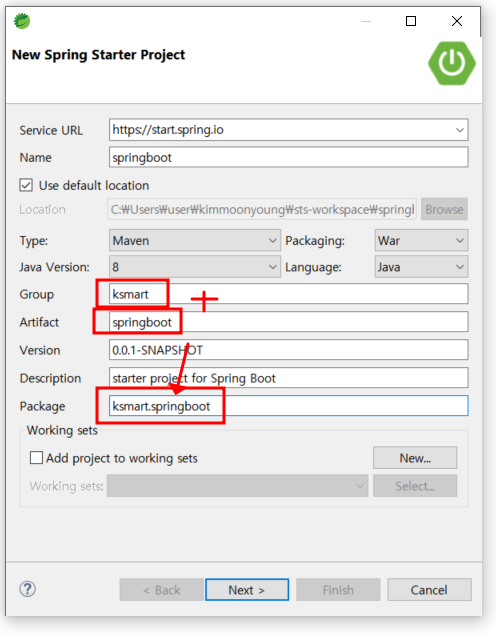Click the Select... working sets button
The height and width of the screenshot is (636, 496).
[x=415, y=486]
